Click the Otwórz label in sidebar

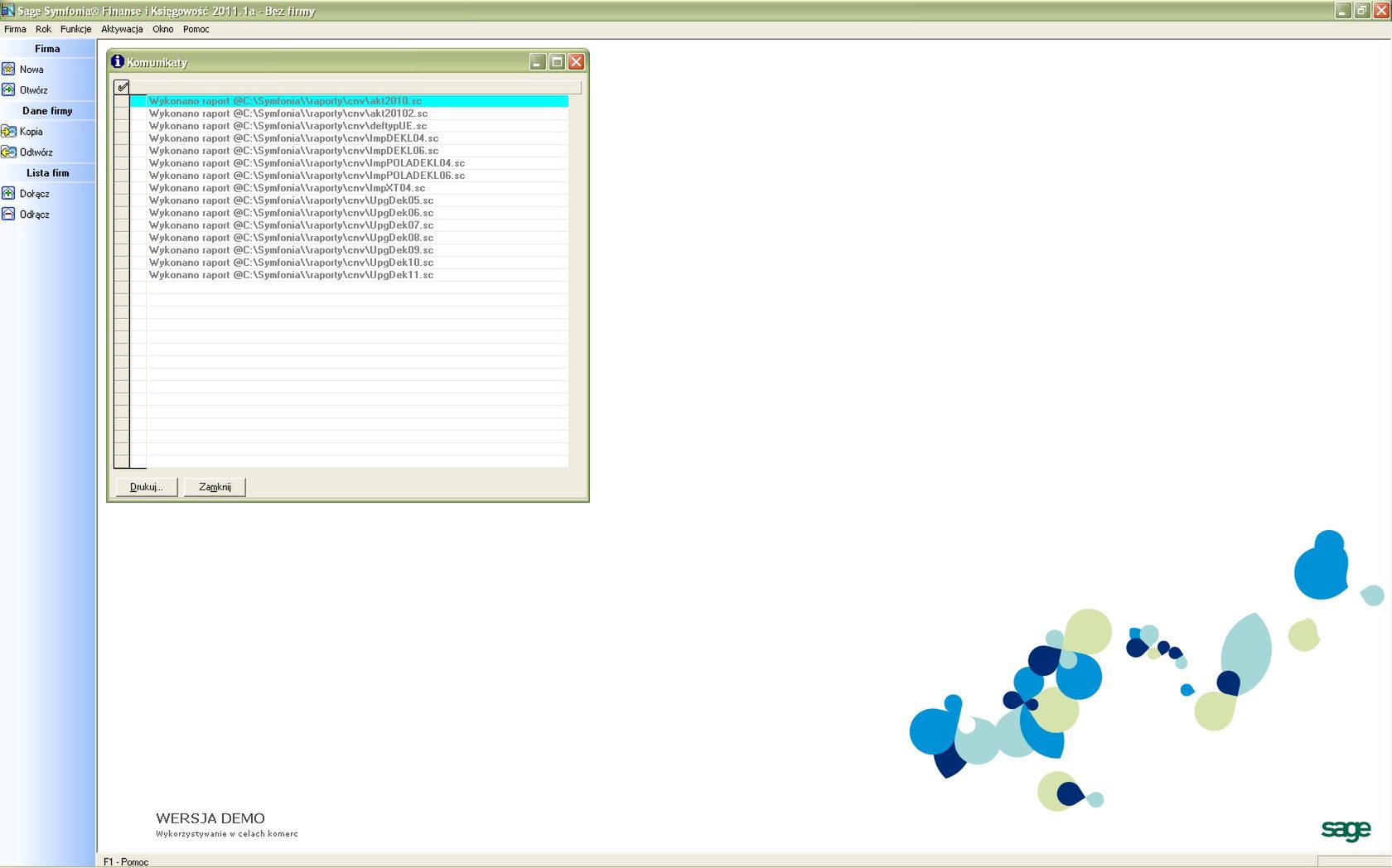click(x=34, y=90)
